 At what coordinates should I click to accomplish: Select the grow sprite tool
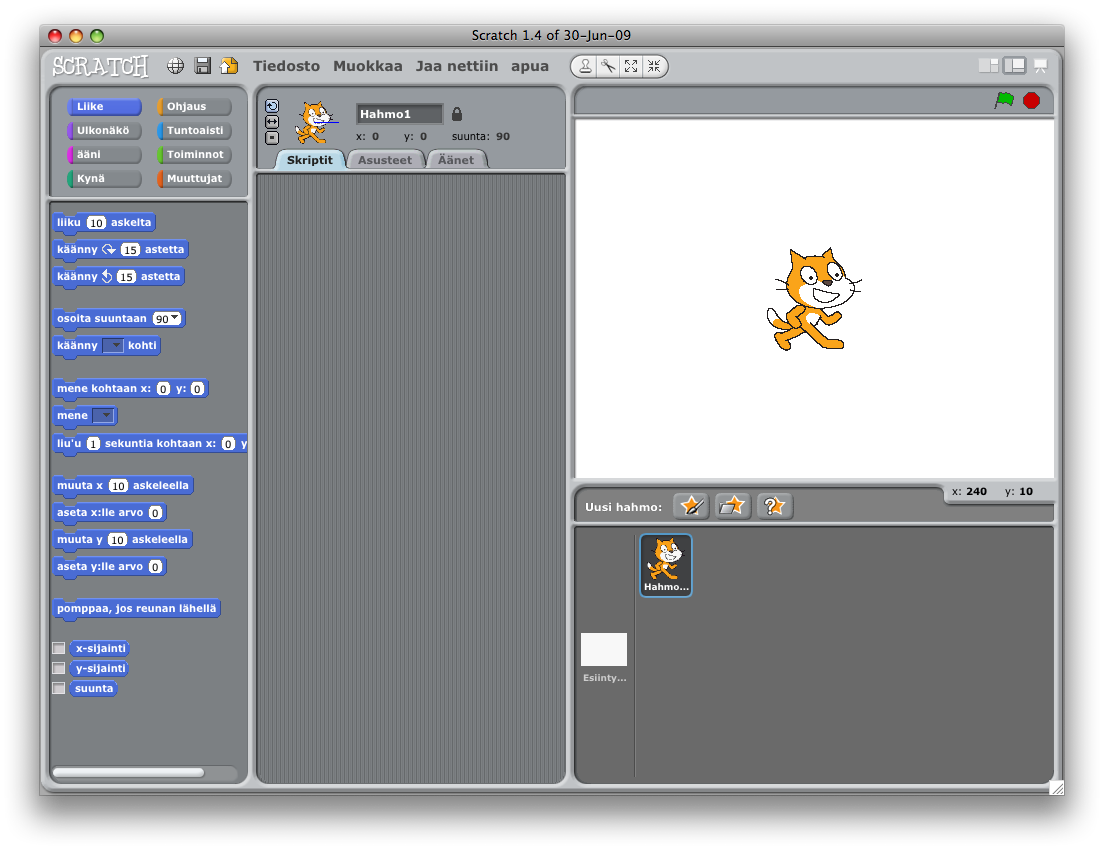tap(631, 66)
